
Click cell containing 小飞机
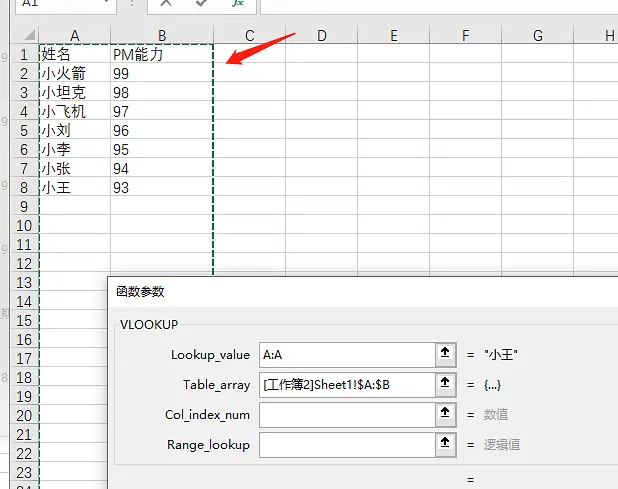75,112
